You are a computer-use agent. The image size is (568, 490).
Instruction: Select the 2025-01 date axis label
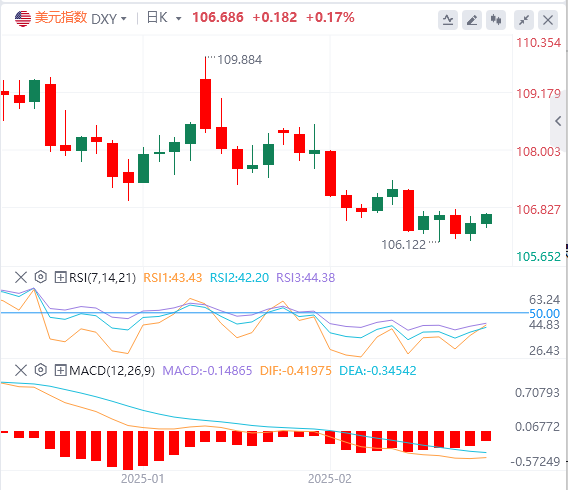pos(142,479)
